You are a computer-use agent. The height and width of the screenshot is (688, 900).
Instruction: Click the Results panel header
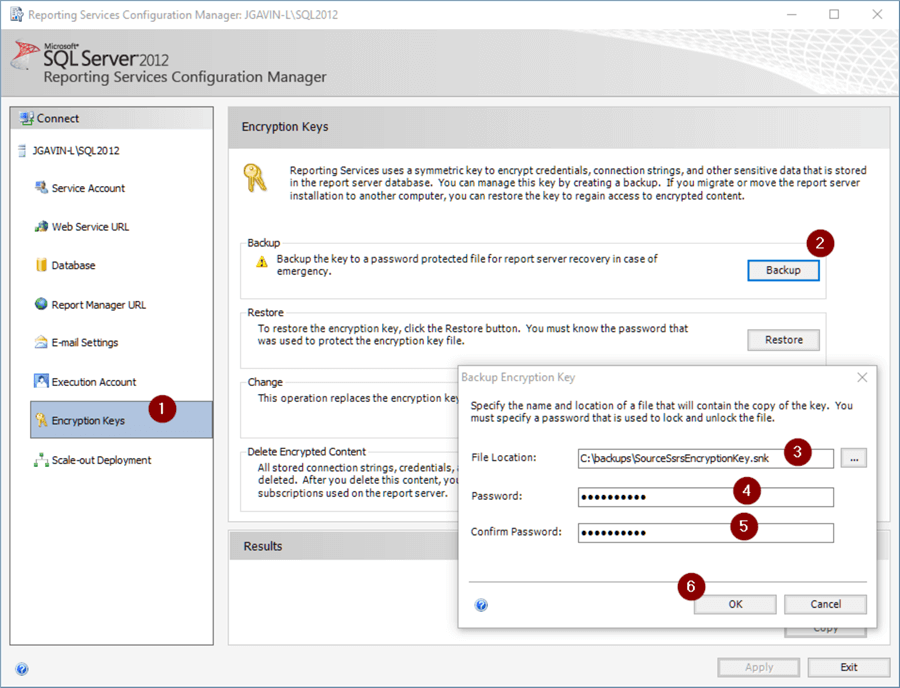[x=344, y=546]
